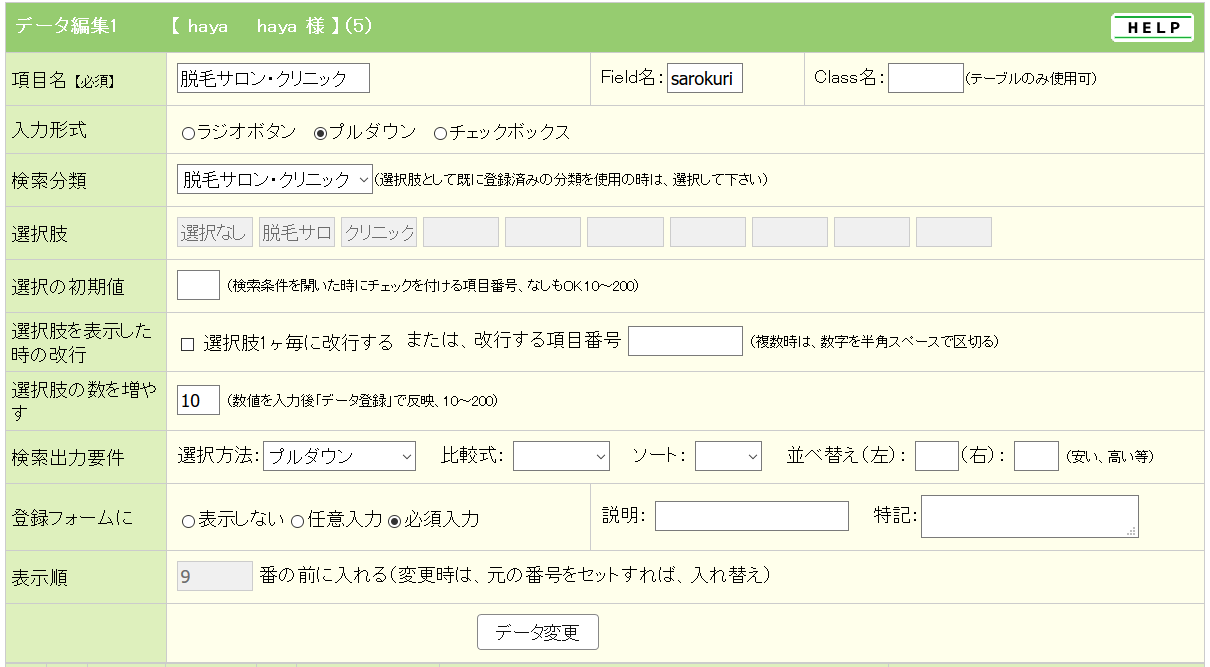This screenshot has height=667, width=1210.
Task: Click the Field名 input containing sarokuri
Action: coord(705,78)
